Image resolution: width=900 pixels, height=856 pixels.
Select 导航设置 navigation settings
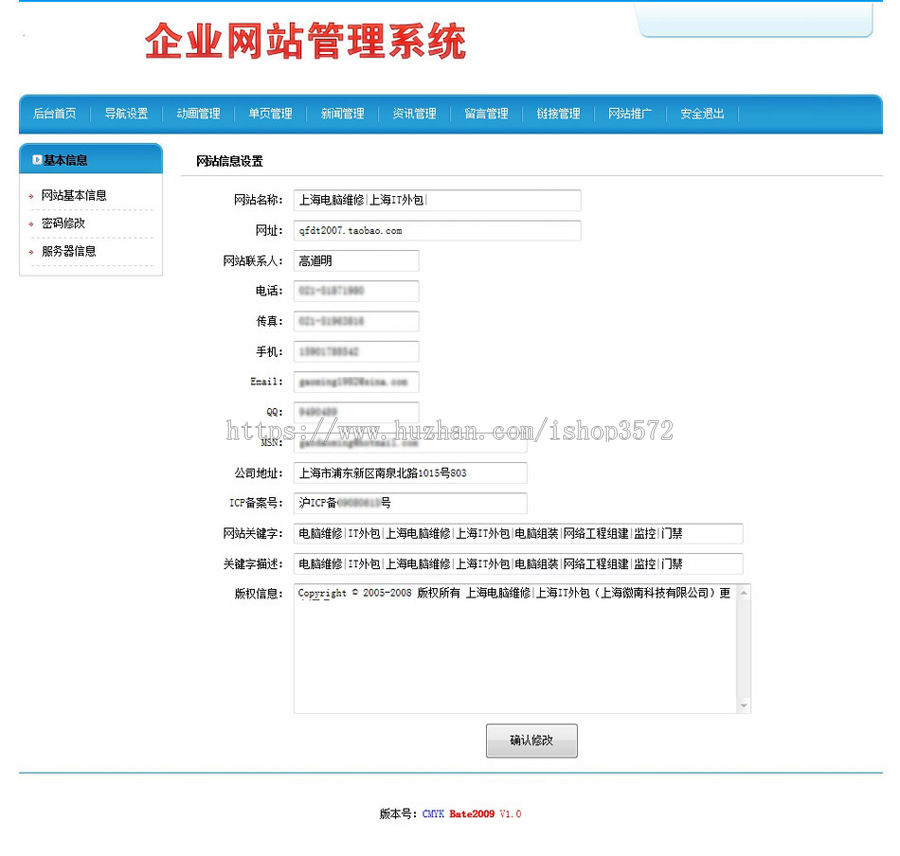coord(126,113)
